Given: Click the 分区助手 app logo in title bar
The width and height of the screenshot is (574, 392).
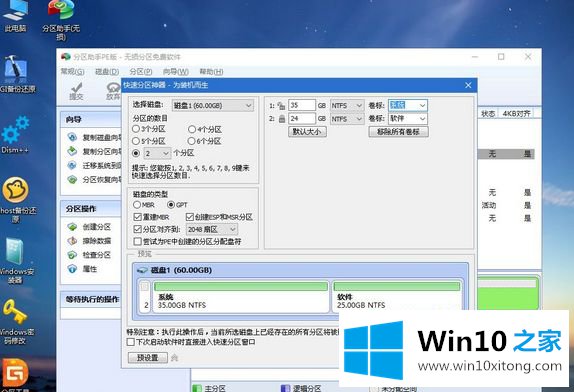Looking at the screenshot, I should click(66, 57).
